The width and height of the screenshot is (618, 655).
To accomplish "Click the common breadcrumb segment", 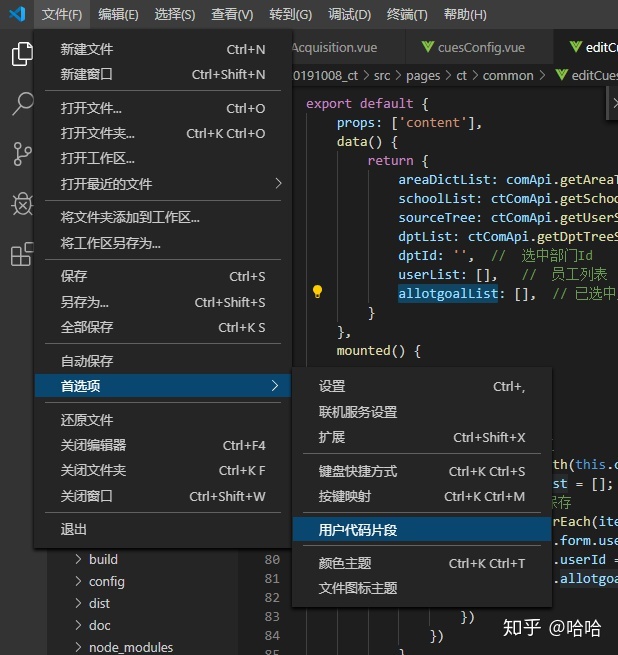I will (508, 76).
